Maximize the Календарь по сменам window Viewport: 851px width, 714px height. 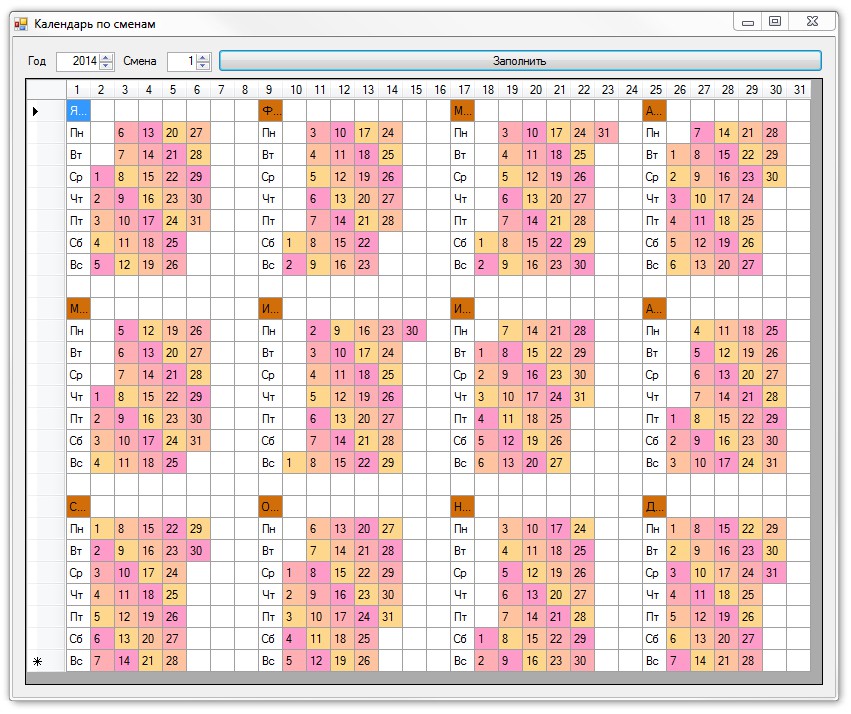775,22
